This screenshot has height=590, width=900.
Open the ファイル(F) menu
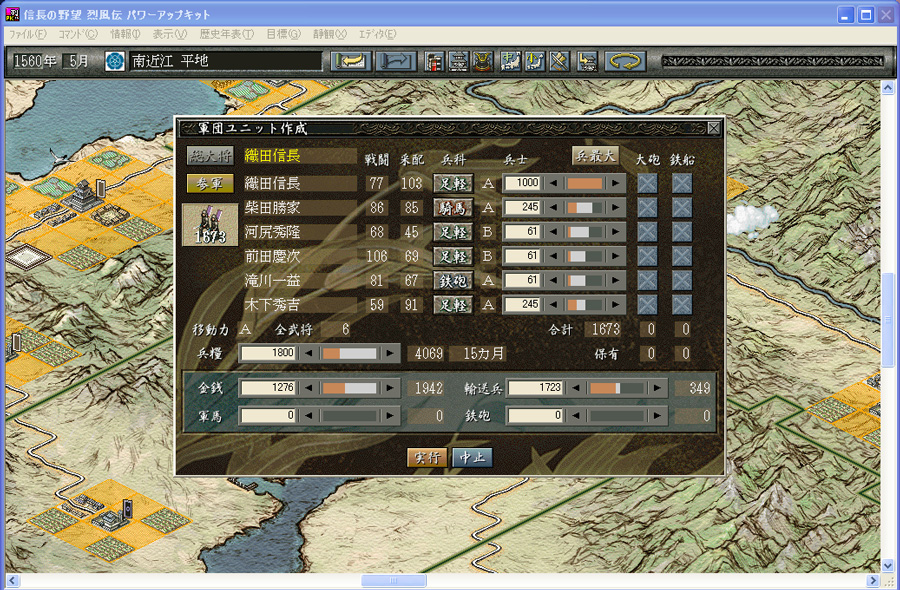[x=28, y=34]
